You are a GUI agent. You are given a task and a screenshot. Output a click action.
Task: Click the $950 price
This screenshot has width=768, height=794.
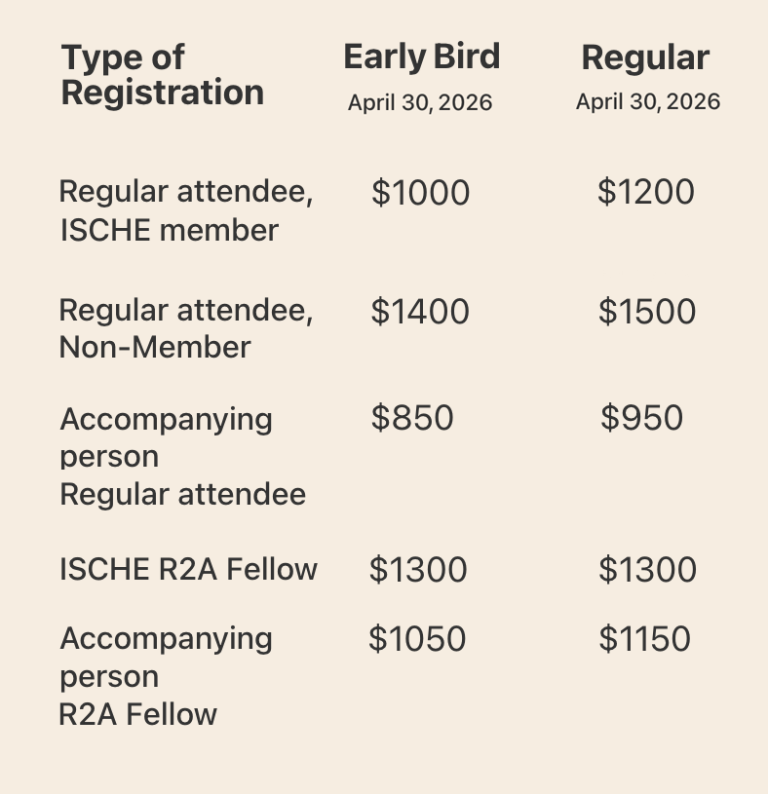pos(642,418)
